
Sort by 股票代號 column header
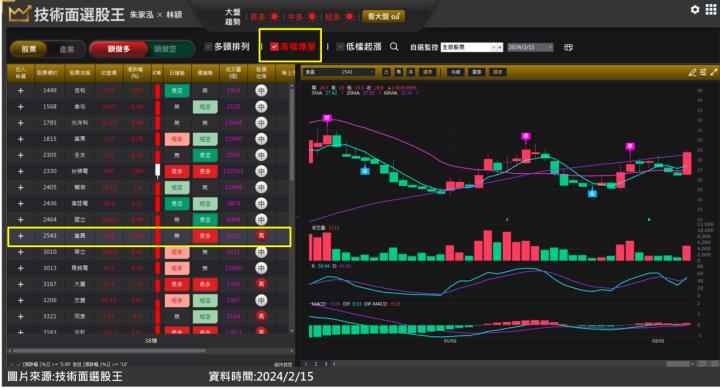click(x=51, y=73)
